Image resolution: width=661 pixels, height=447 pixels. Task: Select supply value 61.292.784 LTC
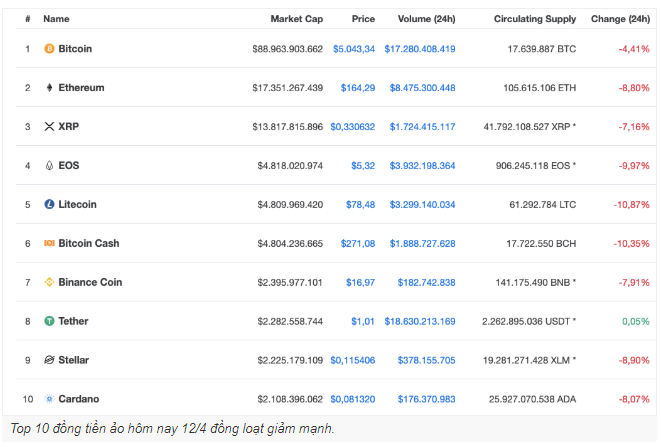point(543,205)
